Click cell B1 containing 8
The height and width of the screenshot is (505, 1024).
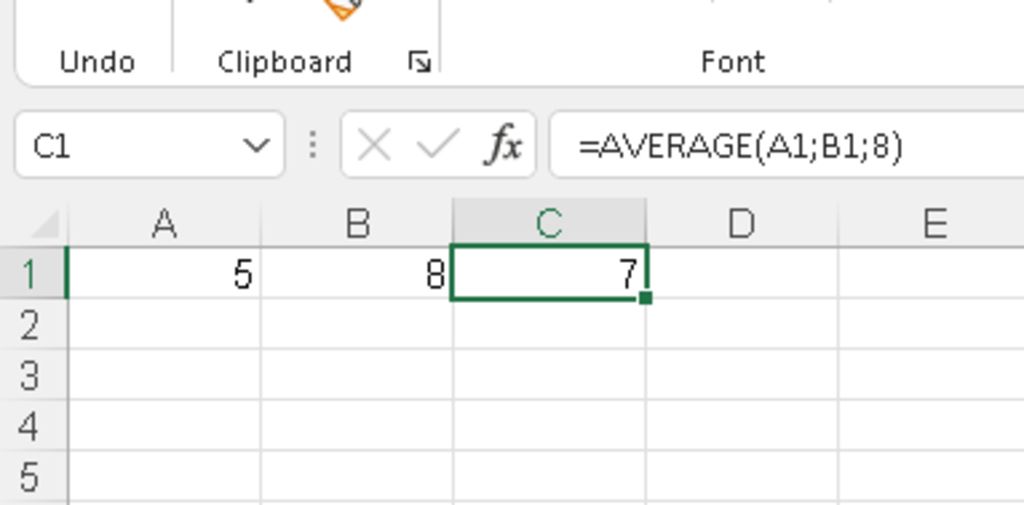click(357, 273)
